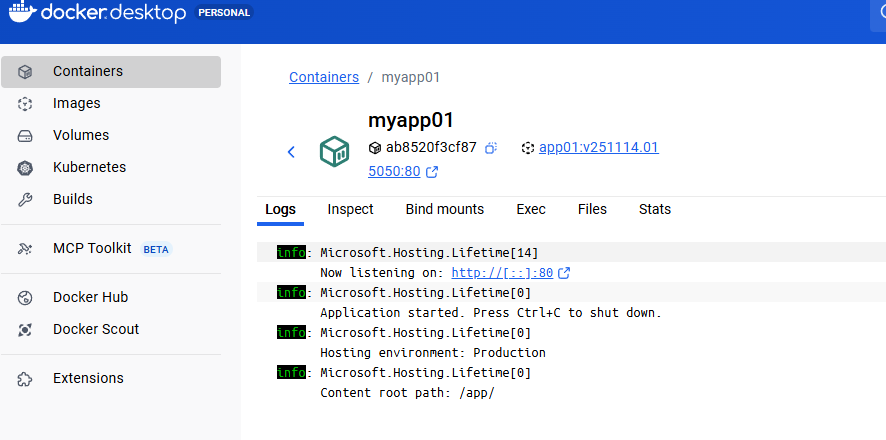Screen dimensions: 886x440
Task: Click the MCP Toolkit icon
Action: pyautogui.click(x=26, y=249)
